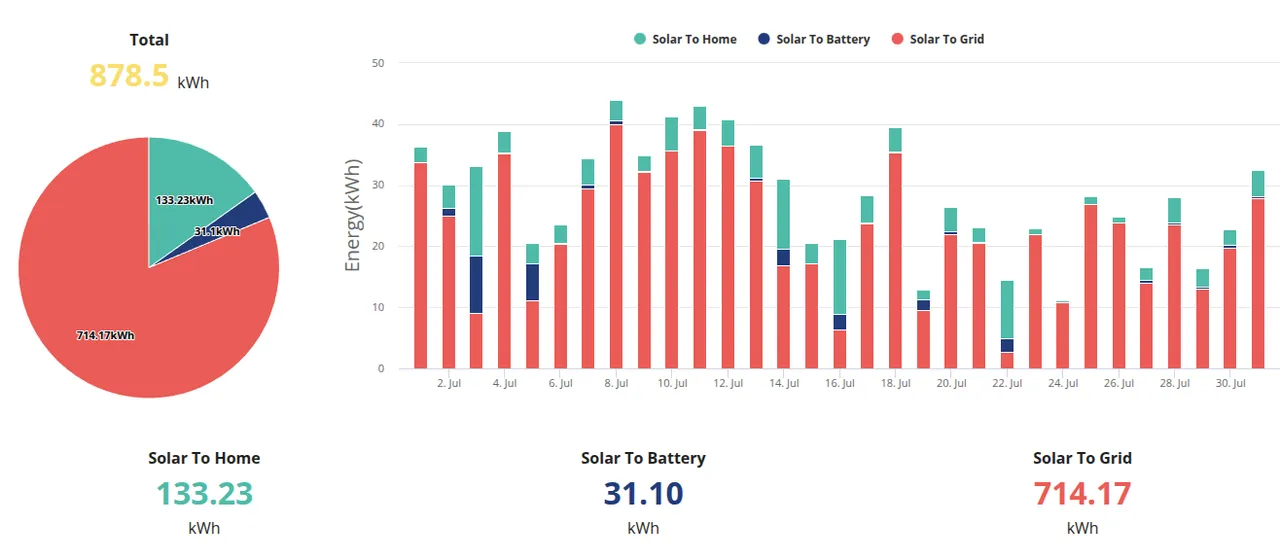Select the bar above 18. Jul
This screenshot has width=1280, height=551.
tap(895, 248)
